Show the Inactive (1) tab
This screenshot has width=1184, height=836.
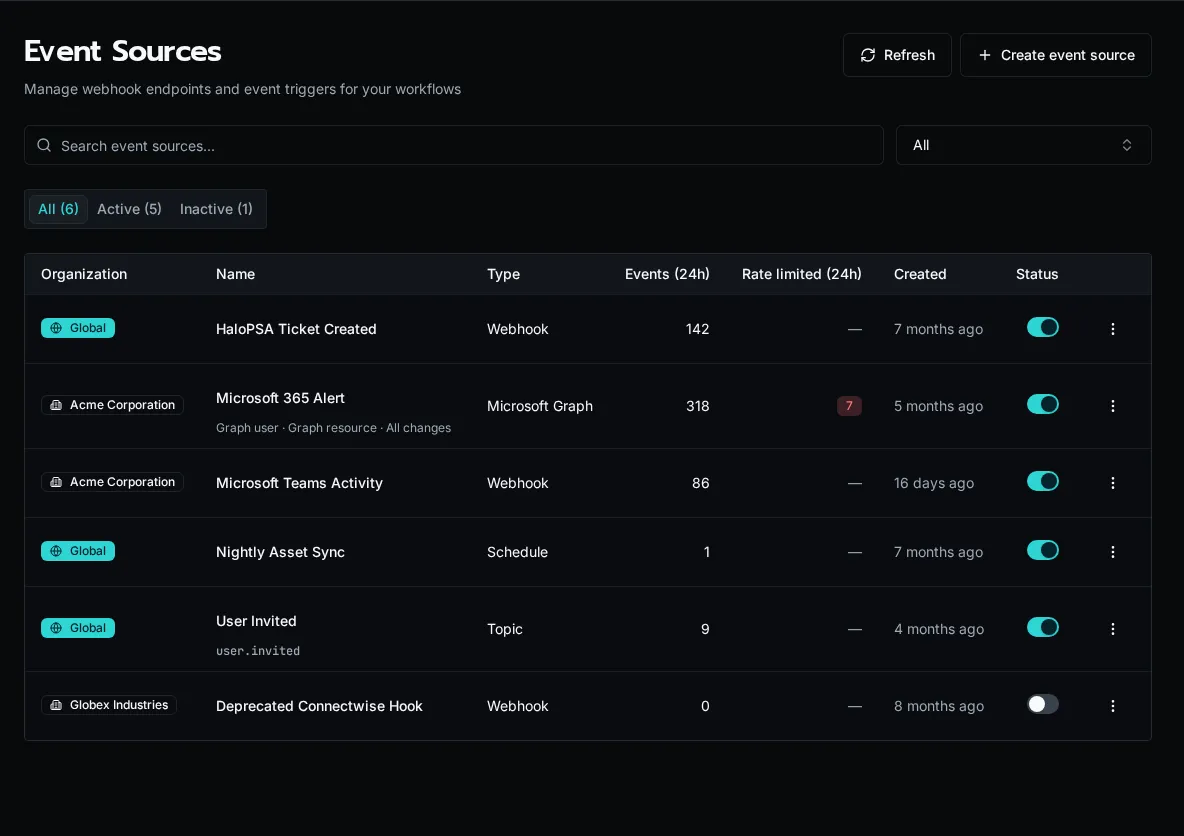[216, 208]
